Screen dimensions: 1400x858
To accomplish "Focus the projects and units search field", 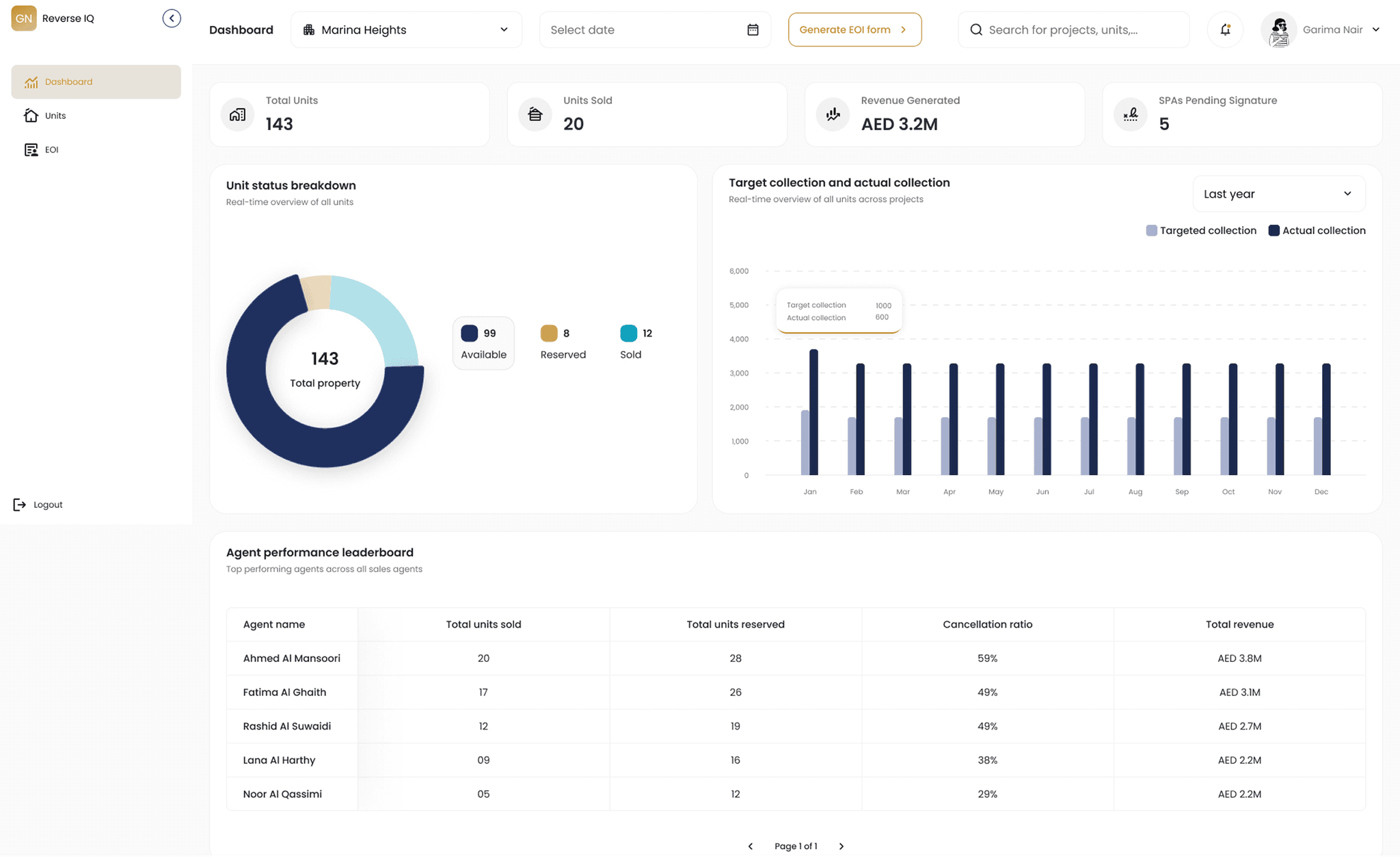I will coord(1073,29).
